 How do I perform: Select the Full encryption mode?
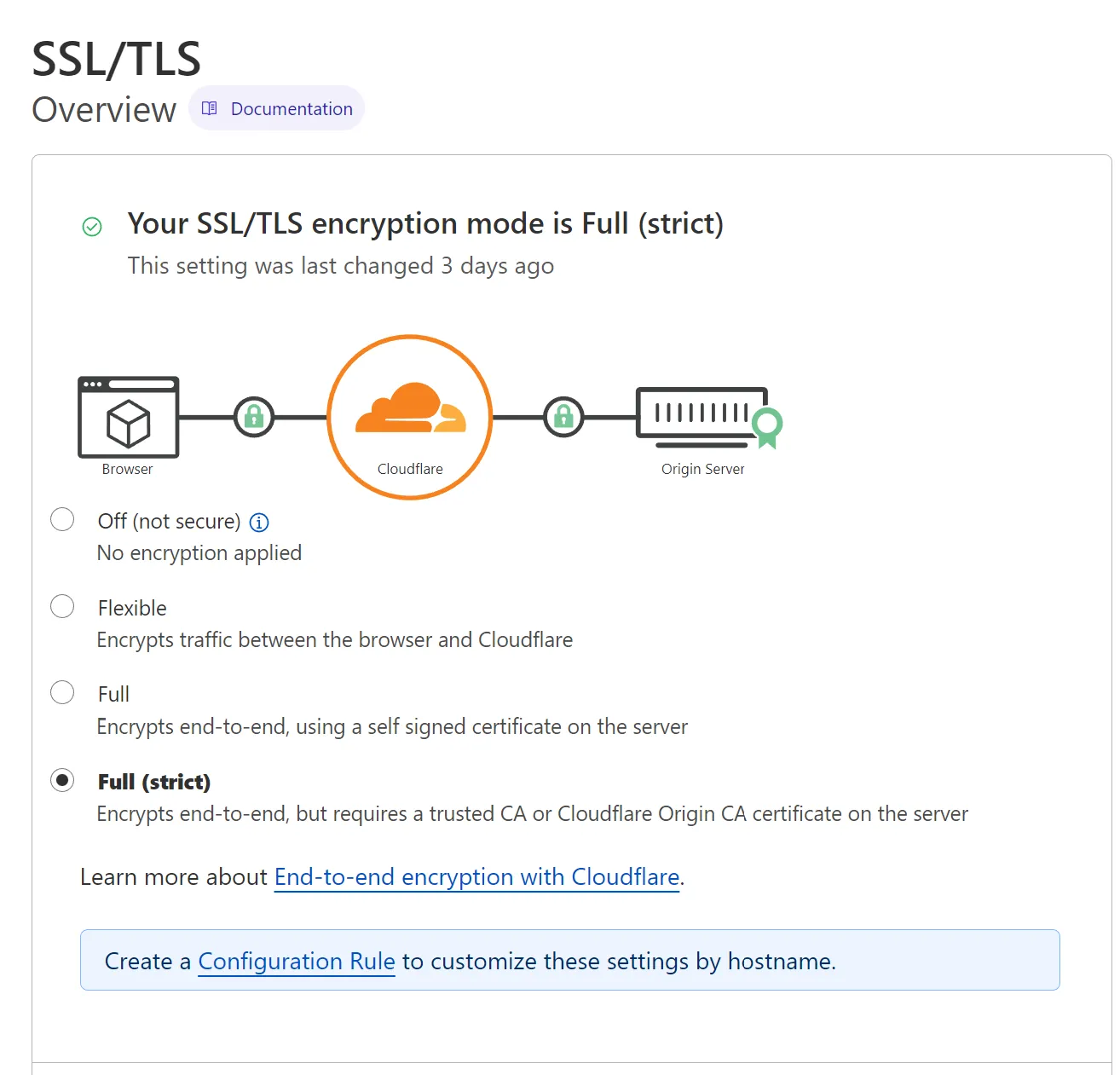pyautogui.click(x=61, y=692)
